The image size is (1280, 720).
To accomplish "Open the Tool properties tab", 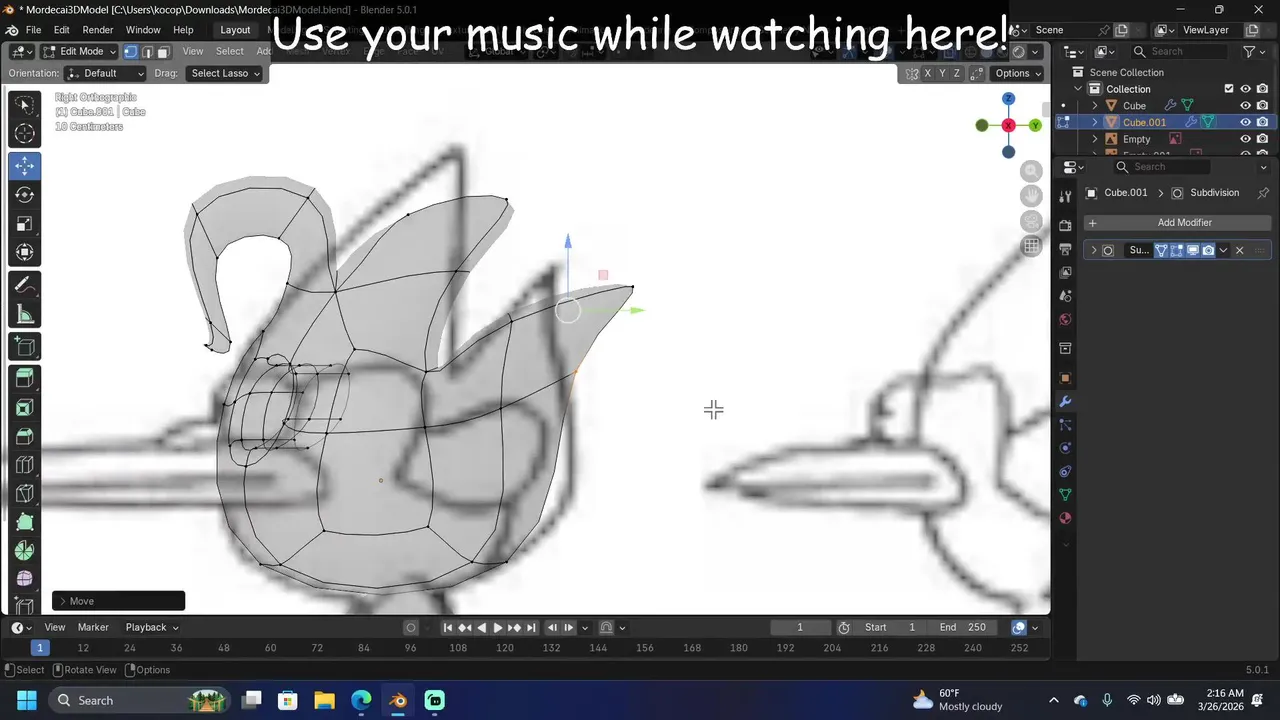I will coord(1065,197).
